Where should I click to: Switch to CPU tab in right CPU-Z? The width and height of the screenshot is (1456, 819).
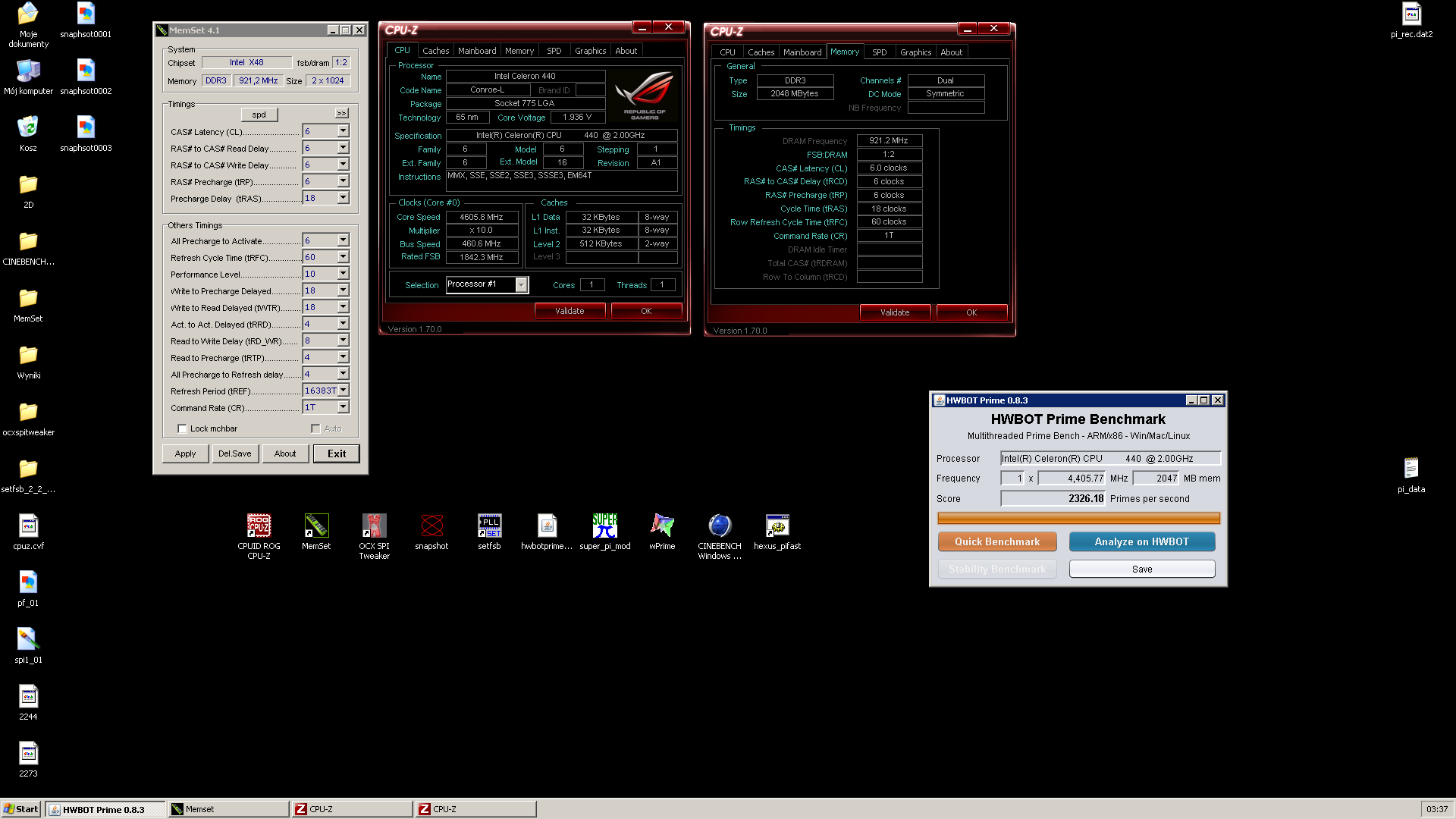click(x=727, y=52)
